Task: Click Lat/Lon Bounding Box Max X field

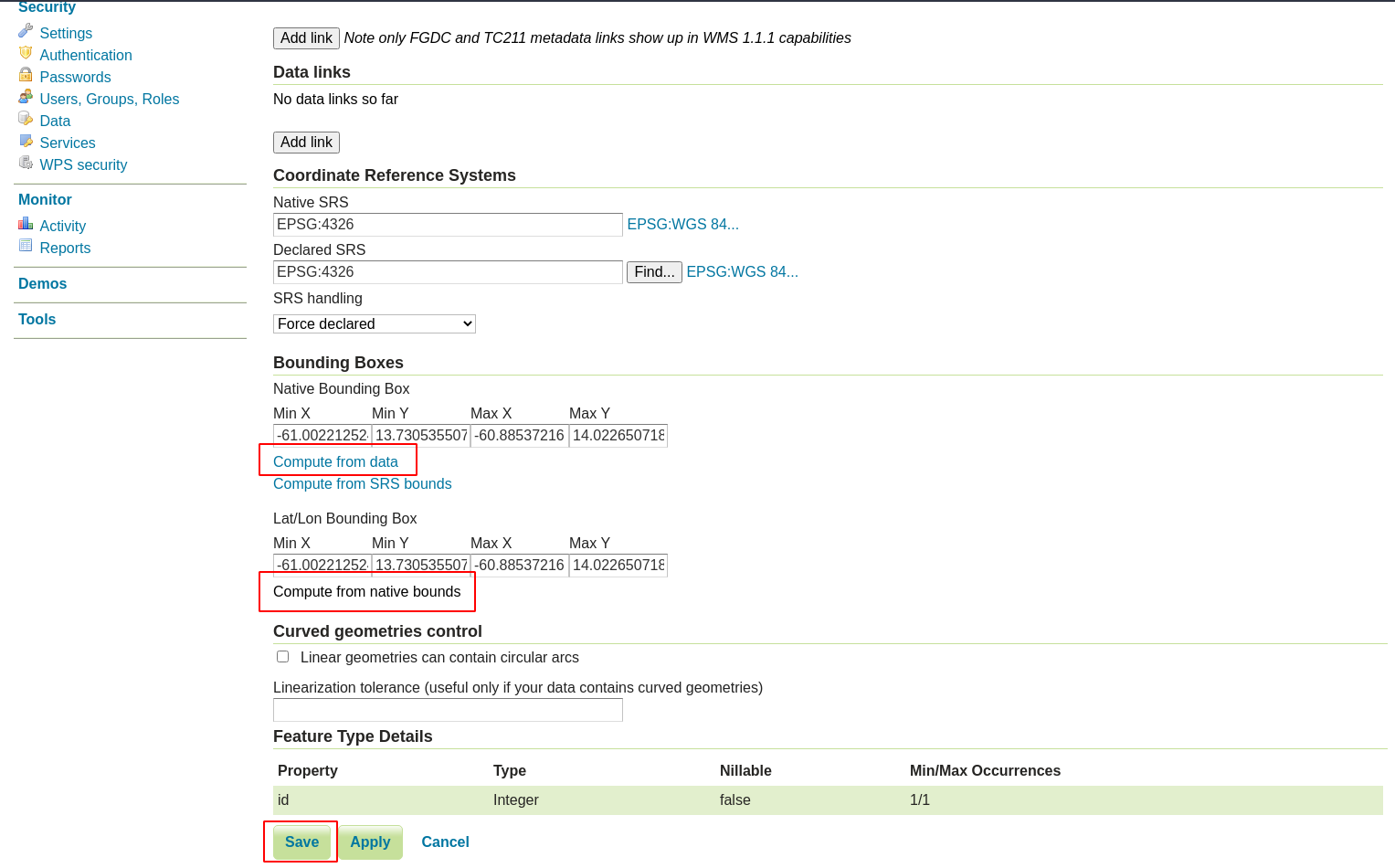Action: tap(519, 566)
